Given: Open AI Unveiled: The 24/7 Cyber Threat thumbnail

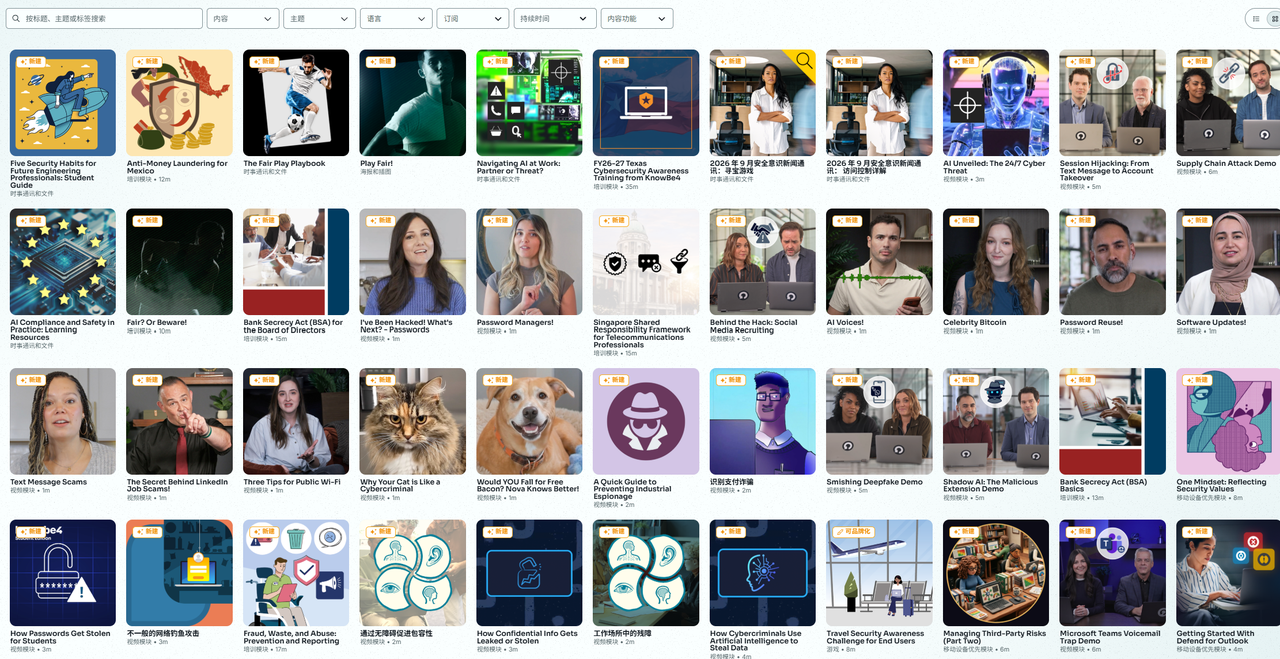Looking at the screenshot, I should (x=996, y=103).
